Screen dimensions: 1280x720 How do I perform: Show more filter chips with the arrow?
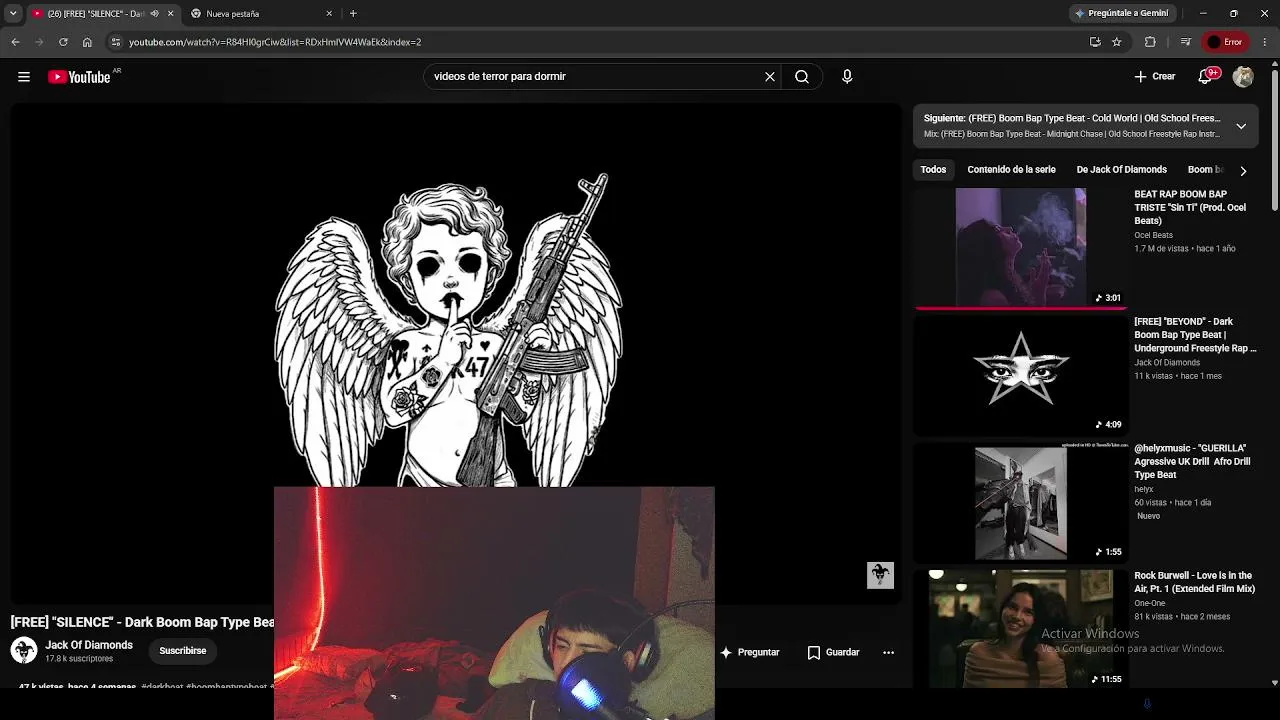(x=1243, y=171)
